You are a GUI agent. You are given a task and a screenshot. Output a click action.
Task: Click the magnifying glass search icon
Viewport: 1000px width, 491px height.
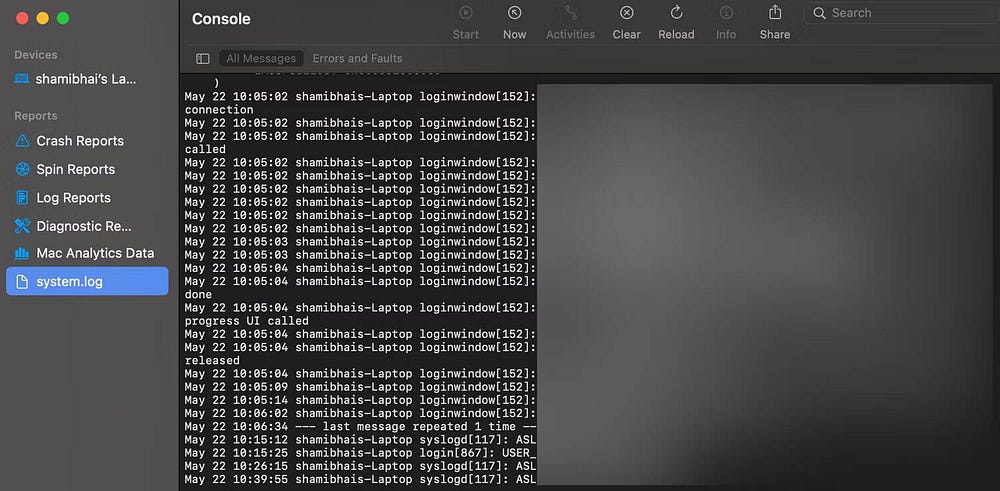click(x=820, y=13)
